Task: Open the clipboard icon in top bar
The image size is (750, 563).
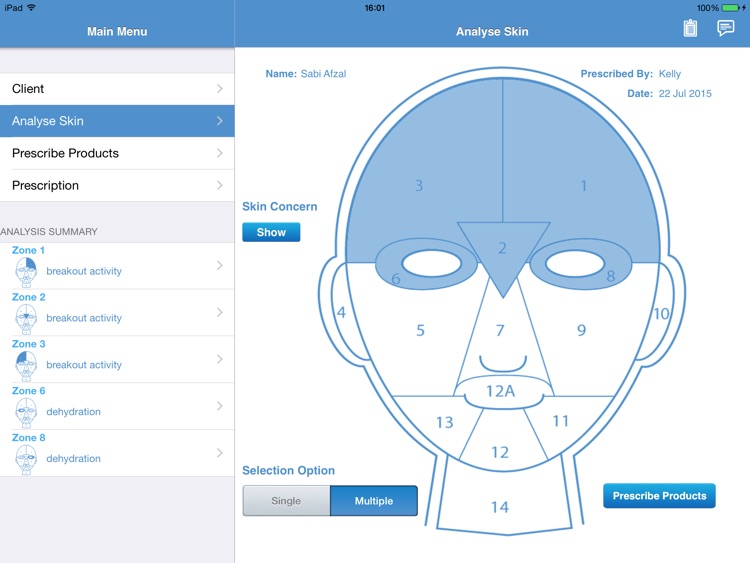Action: pos(690,29)
